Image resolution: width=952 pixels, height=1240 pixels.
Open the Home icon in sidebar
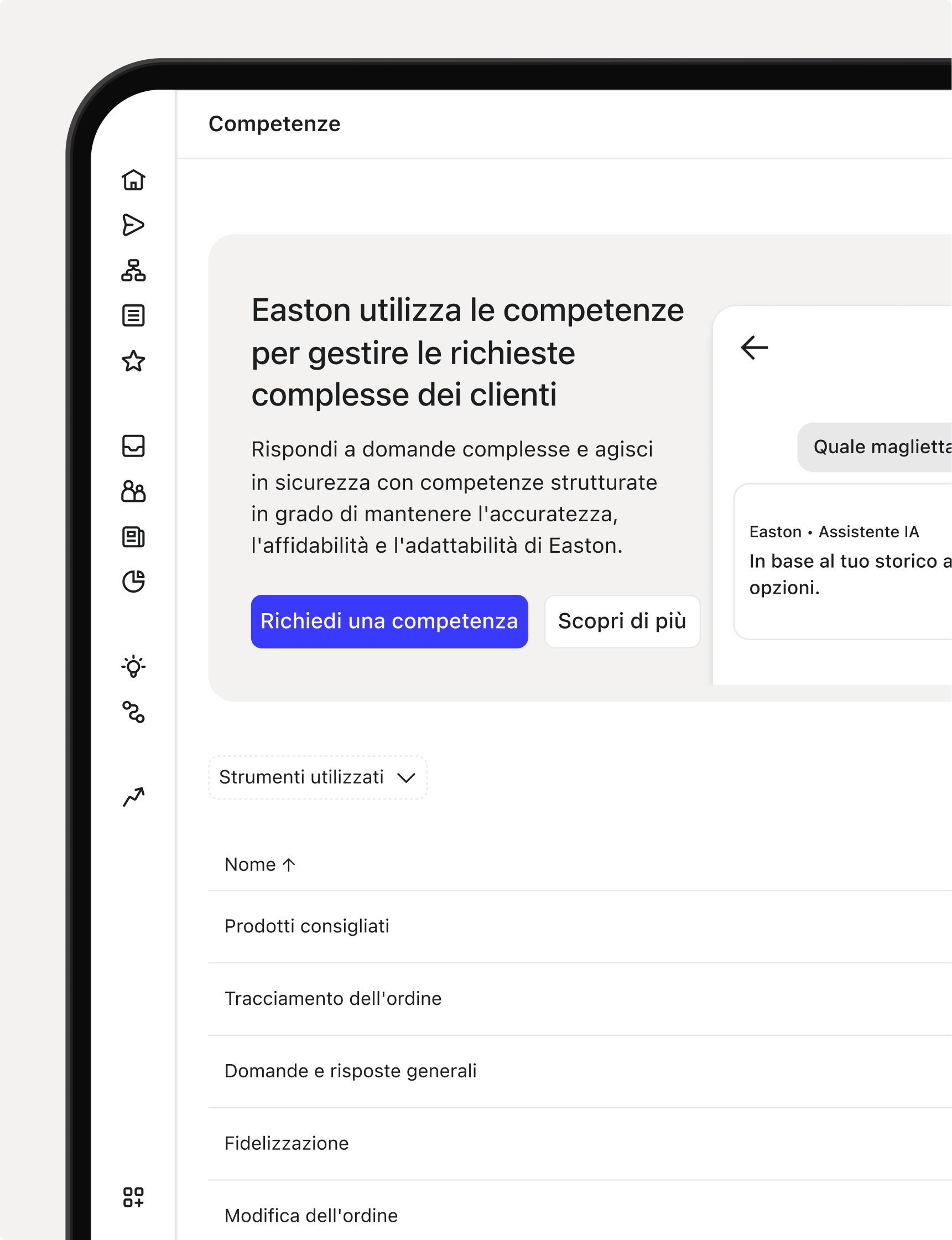click(133, 180)
